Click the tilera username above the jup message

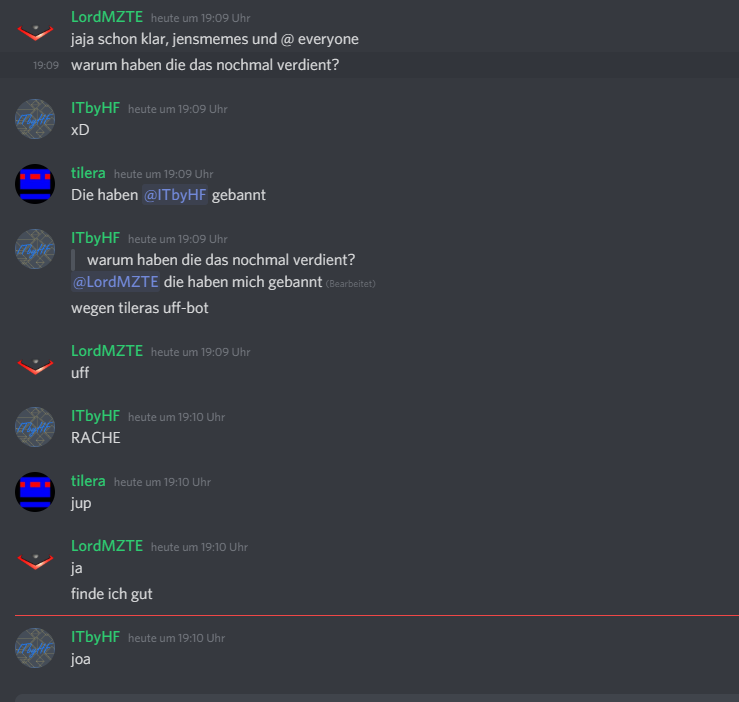[x=88, y=481]
